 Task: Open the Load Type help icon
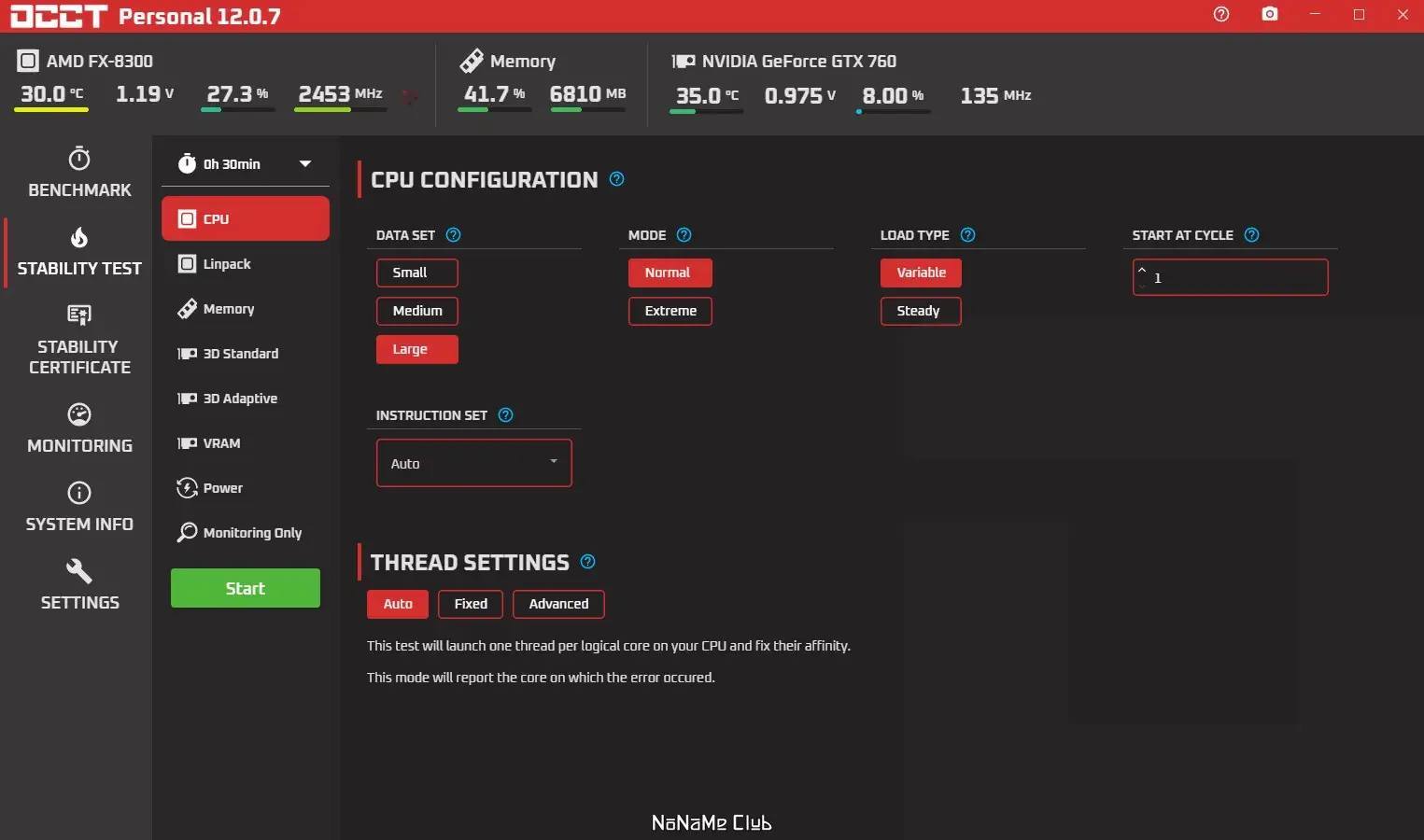pyautogui.click(x=968, y=235)
